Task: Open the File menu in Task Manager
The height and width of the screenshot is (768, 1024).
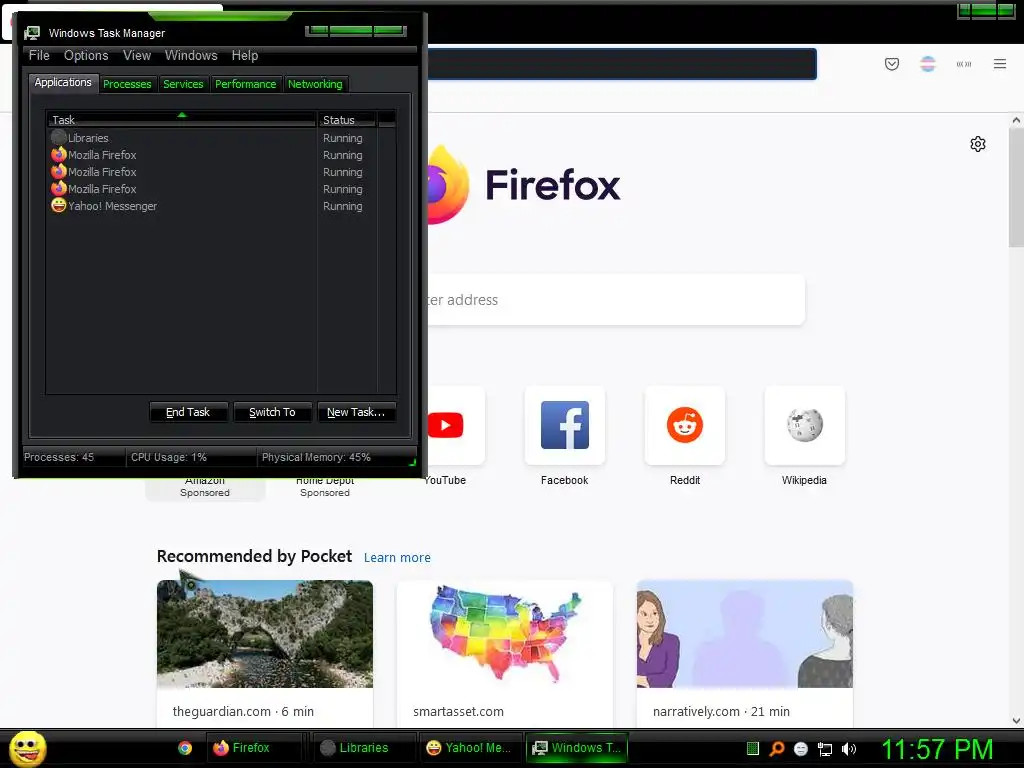Action: pyautogui.click(x=39, y=56)
